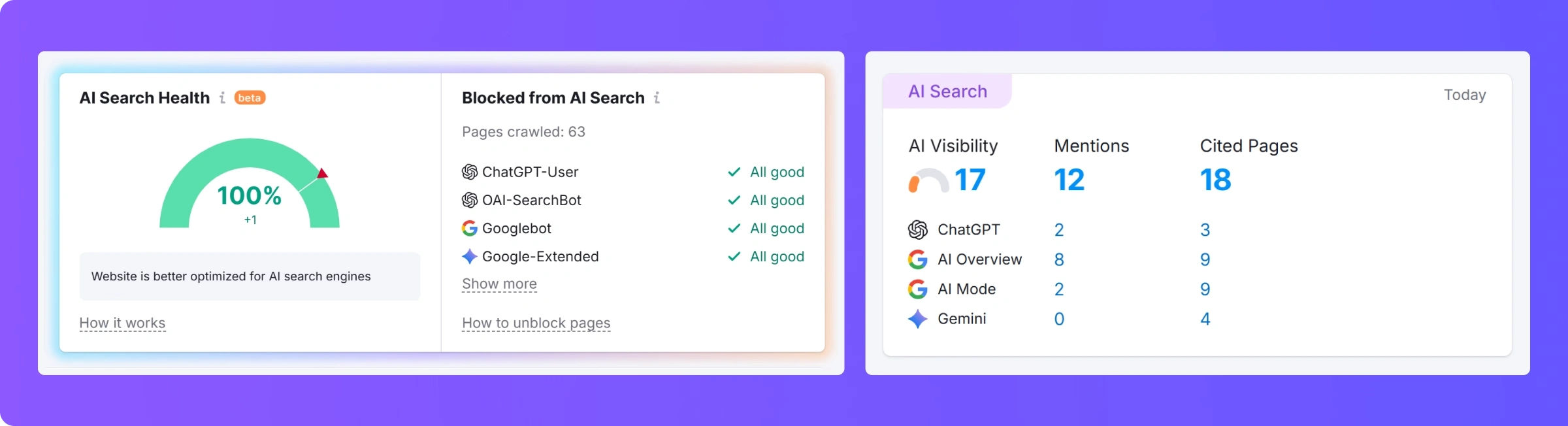
Task: Click the info icon beside AI Search Health
Action: 223,98
